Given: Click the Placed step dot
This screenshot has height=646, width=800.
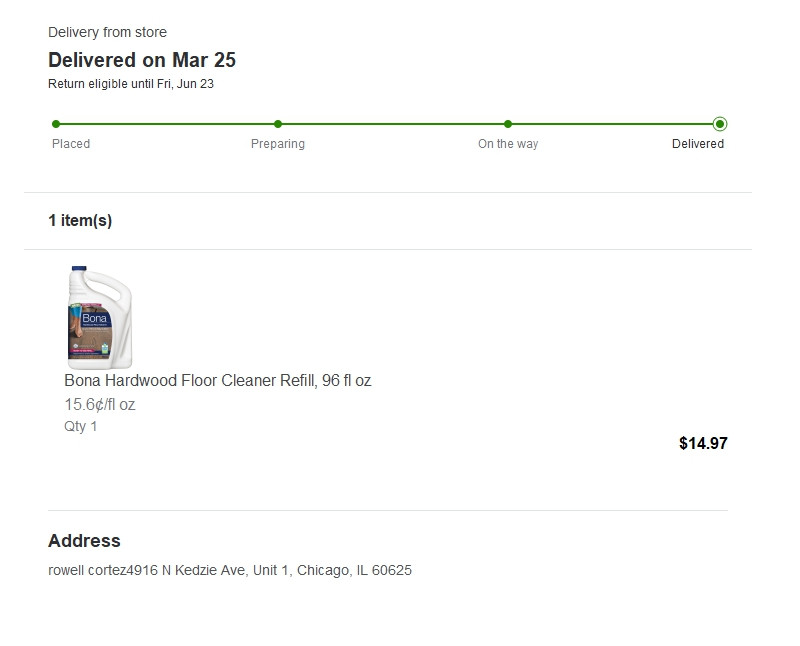Looking at the screenshot, I should 56,124.
